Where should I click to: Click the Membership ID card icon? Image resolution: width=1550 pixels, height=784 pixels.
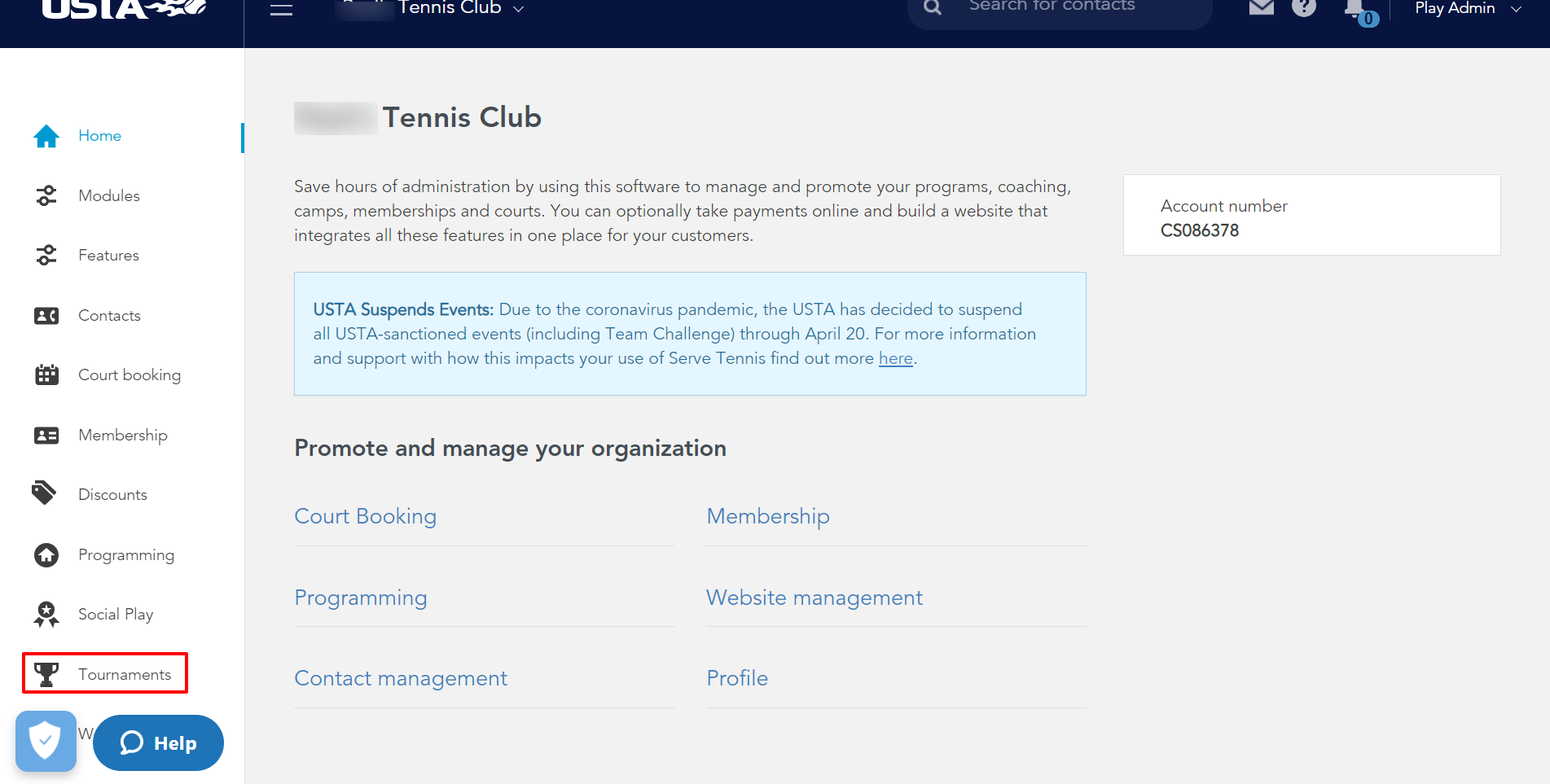pyautogui.click(x=46, y=435)
